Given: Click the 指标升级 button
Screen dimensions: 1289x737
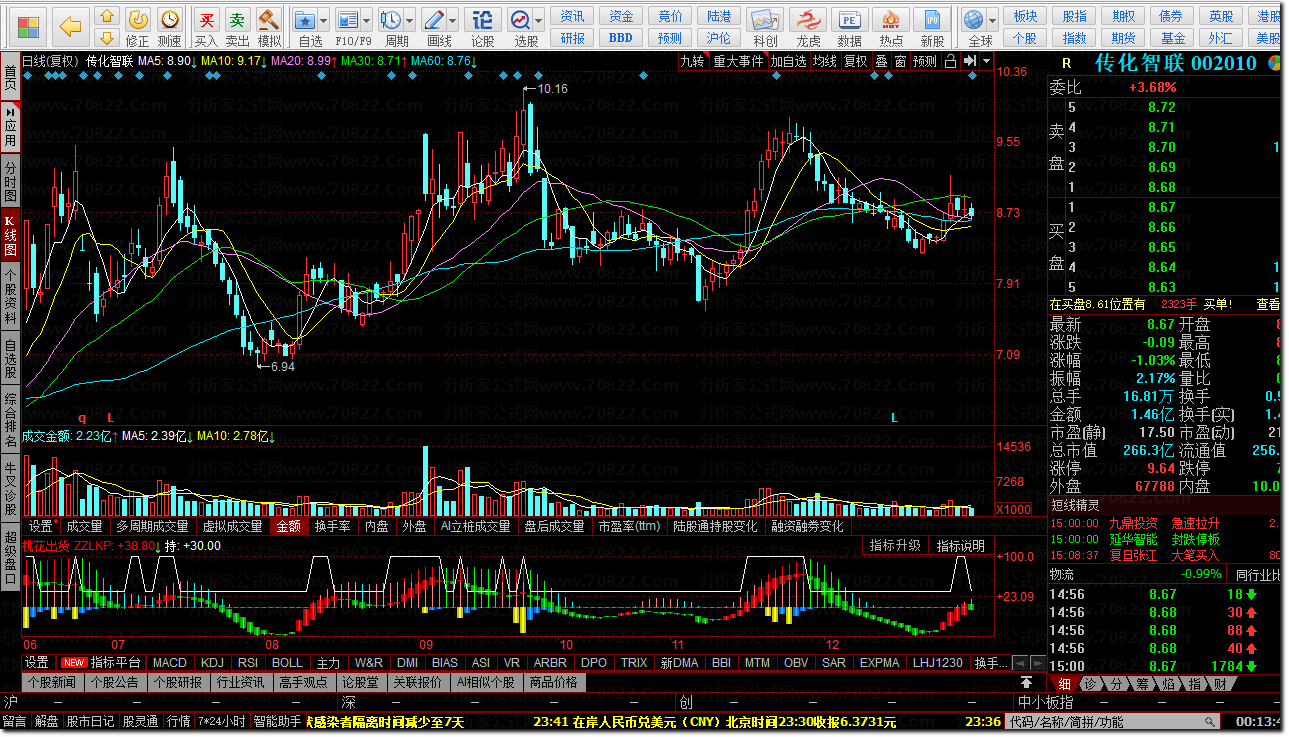Looking at the screenshot, I should tap(895, 545).
